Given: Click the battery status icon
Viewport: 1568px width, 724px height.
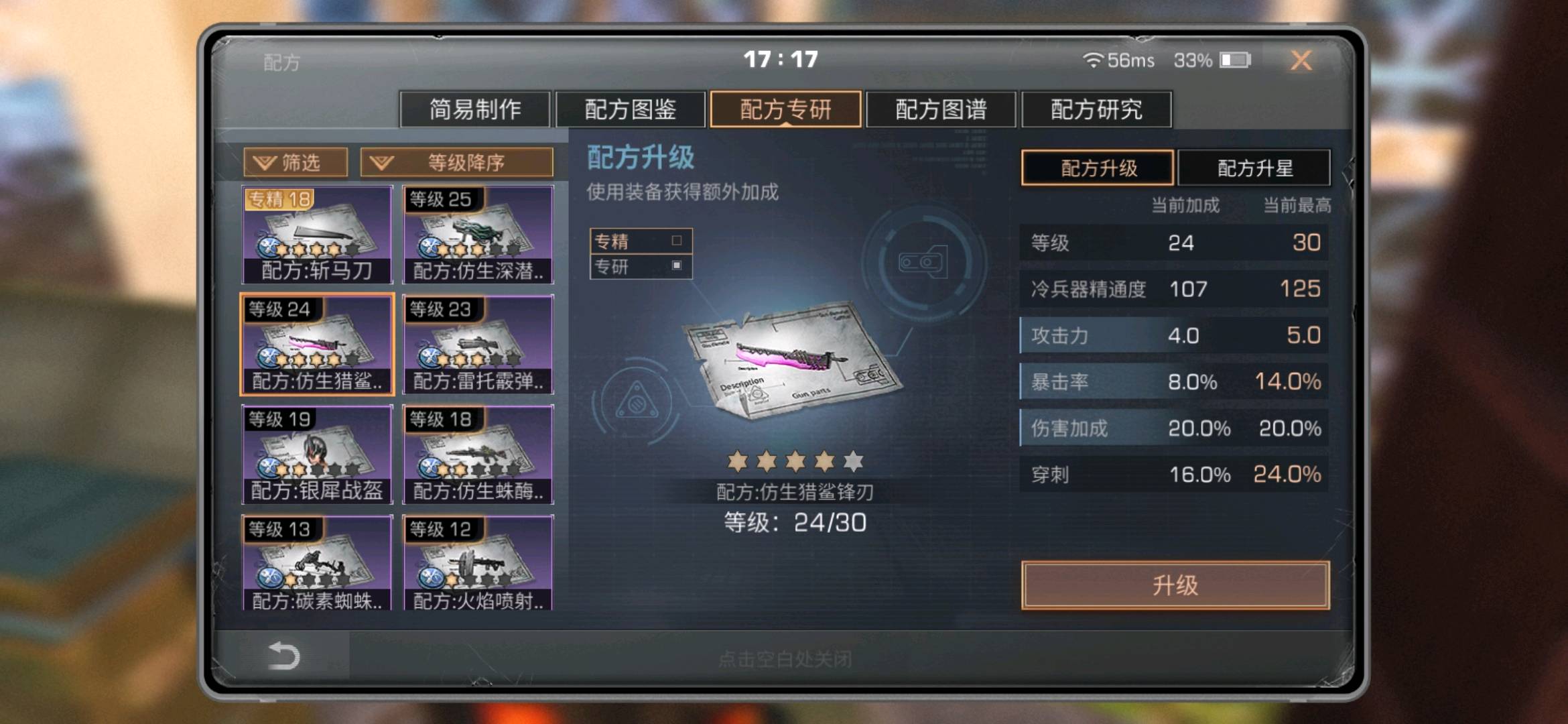Looking at the screenshot, I should [1235, 60].
